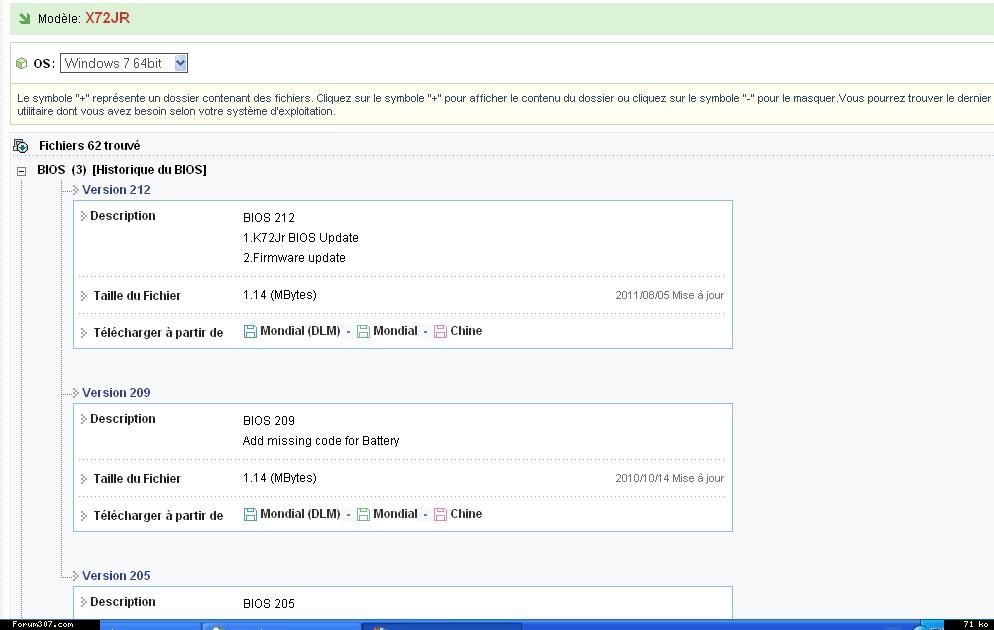Click the 2010/10/14 Mise à jour date
Image resolution: width=994 pixels, height=630 pixels.
(669, 479)
